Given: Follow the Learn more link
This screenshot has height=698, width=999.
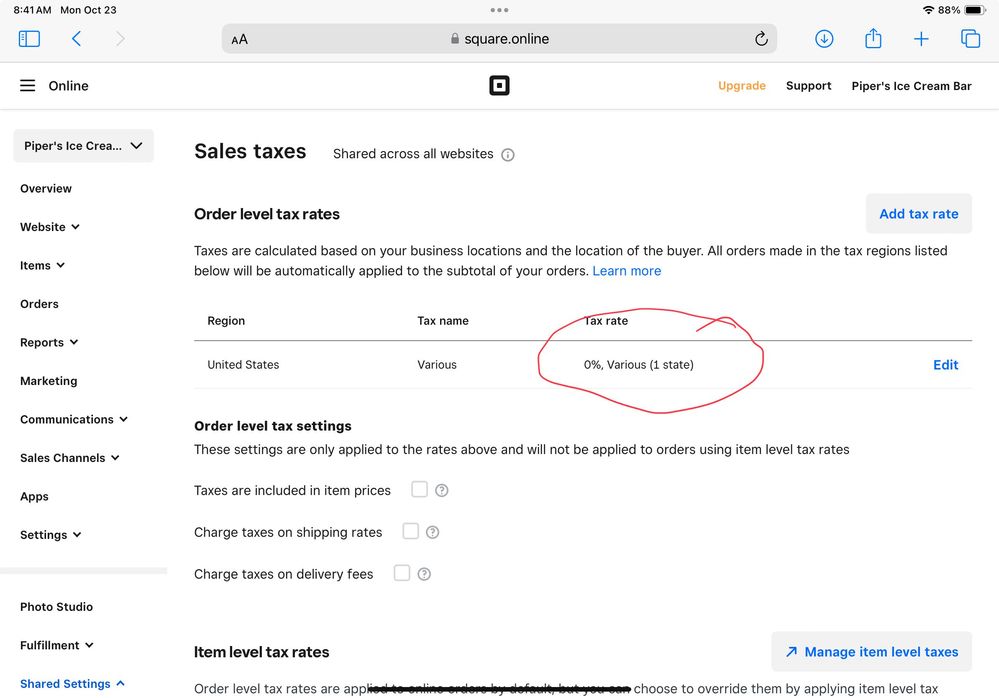Looking at the screenshot, I should pos(626,271).
